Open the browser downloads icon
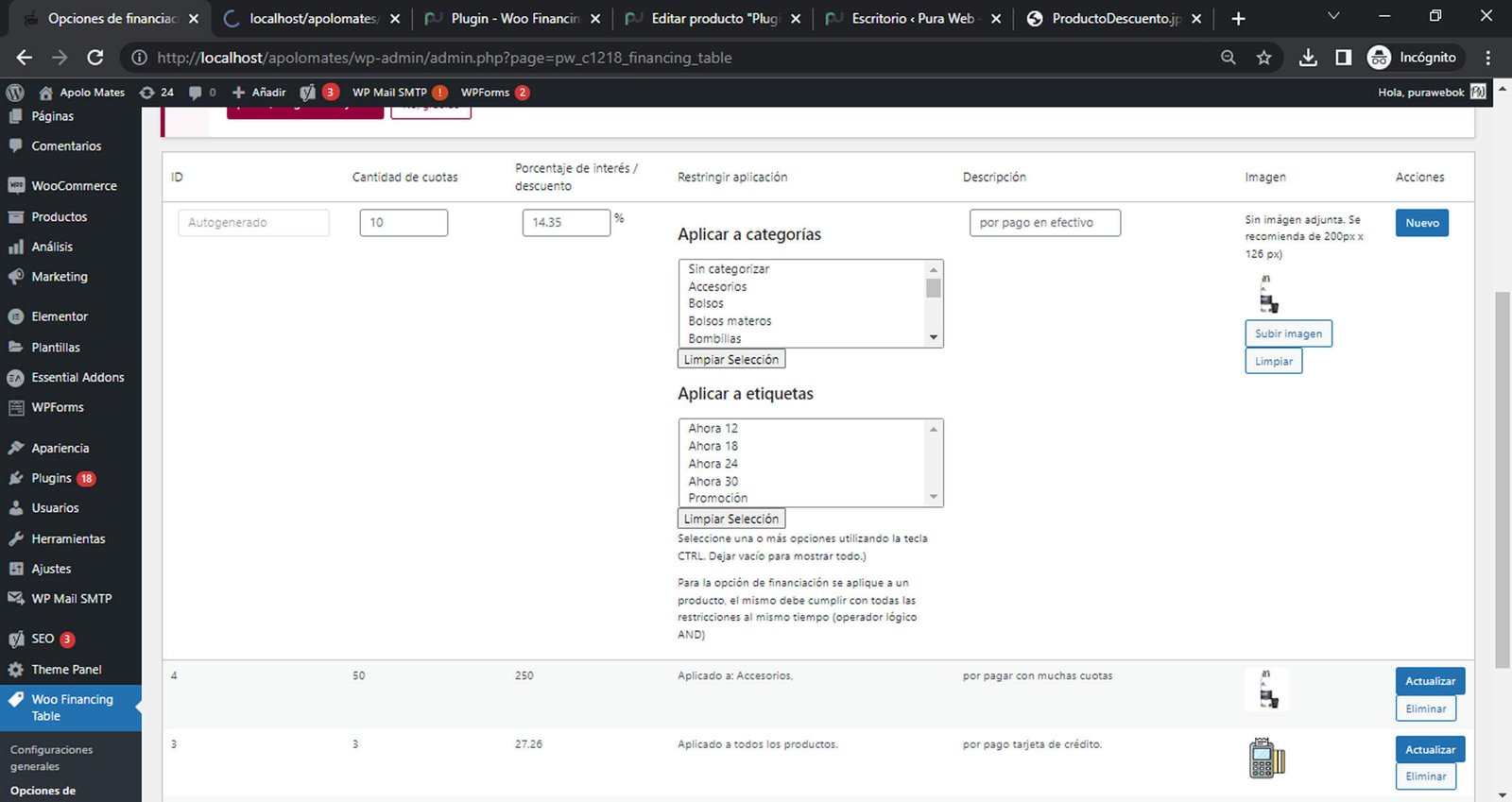The image size is (1512, 802). pyautogui.click(x=1308, y=58)
